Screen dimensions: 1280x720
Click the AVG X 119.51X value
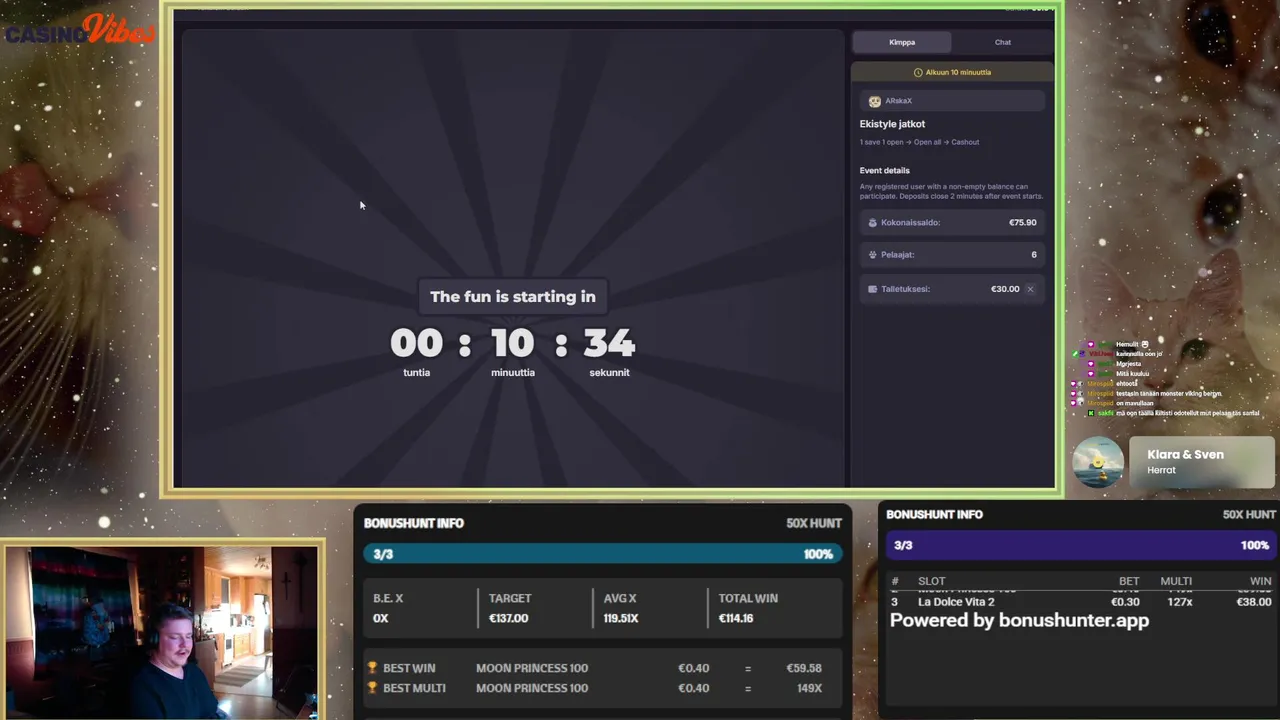coord(621,618)
